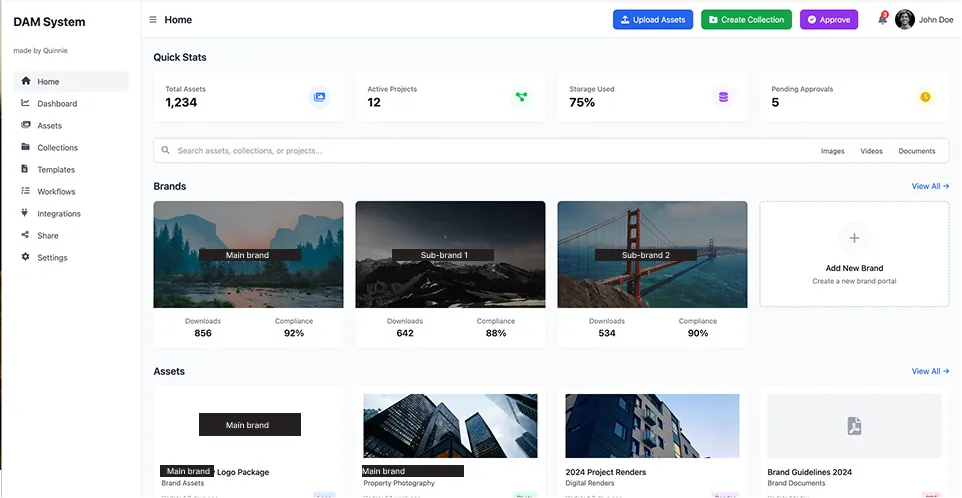Click the Downloads 856 value

pyautogui.click(x=203, y=333)
